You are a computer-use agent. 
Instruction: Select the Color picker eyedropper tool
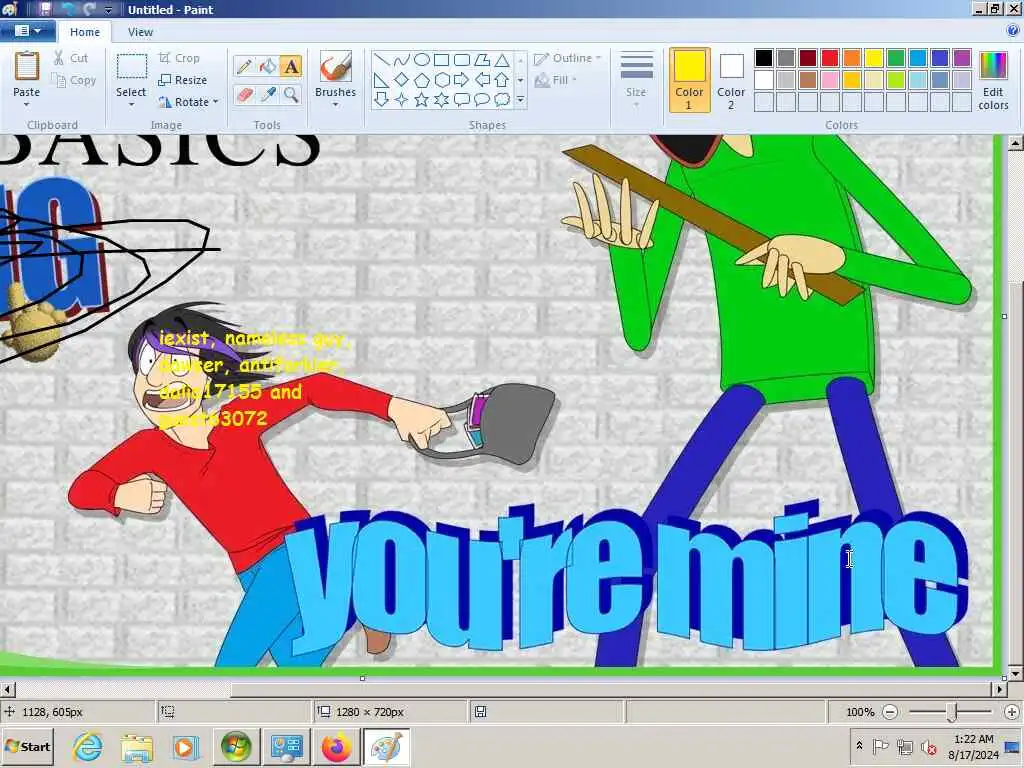pyautogui.click(x=268, y=95)
